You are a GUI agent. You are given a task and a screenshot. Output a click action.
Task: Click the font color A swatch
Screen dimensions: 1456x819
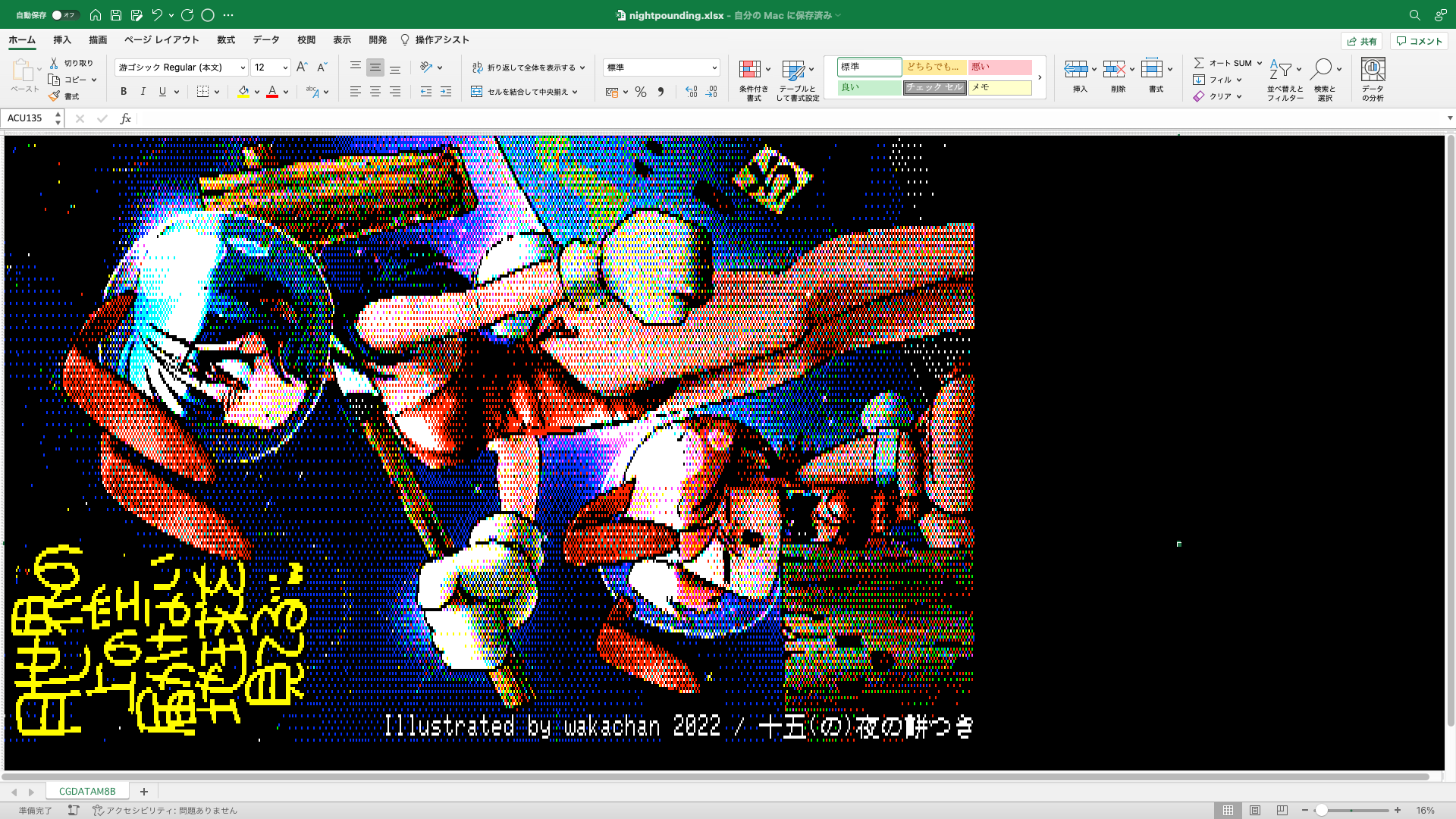coord(272,92)
